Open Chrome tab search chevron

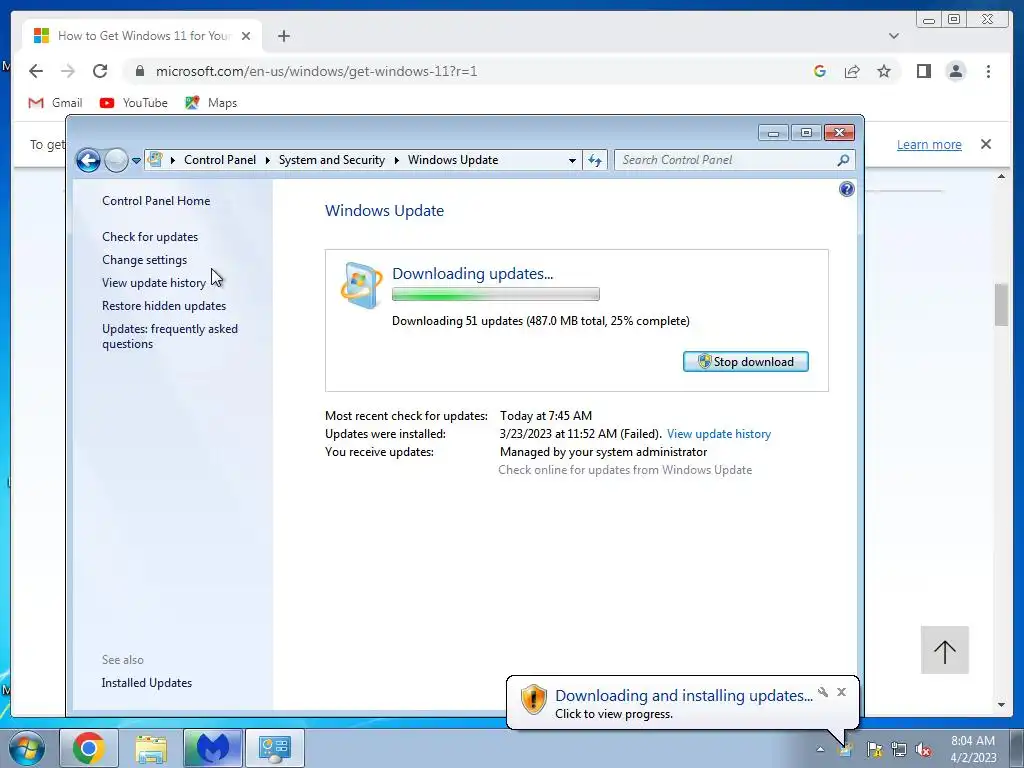[x=894, y=36]
